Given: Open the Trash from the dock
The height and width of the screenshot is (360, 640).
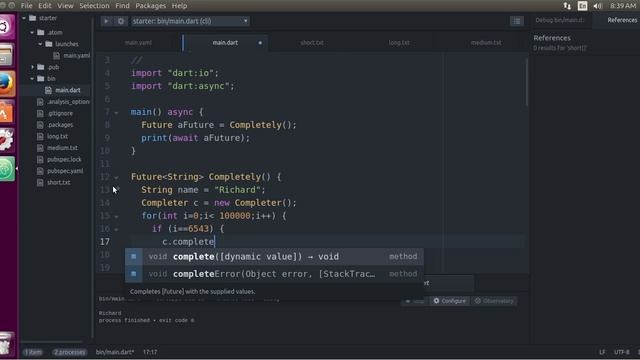Looking at the screenshot, I should click(6, 344).
